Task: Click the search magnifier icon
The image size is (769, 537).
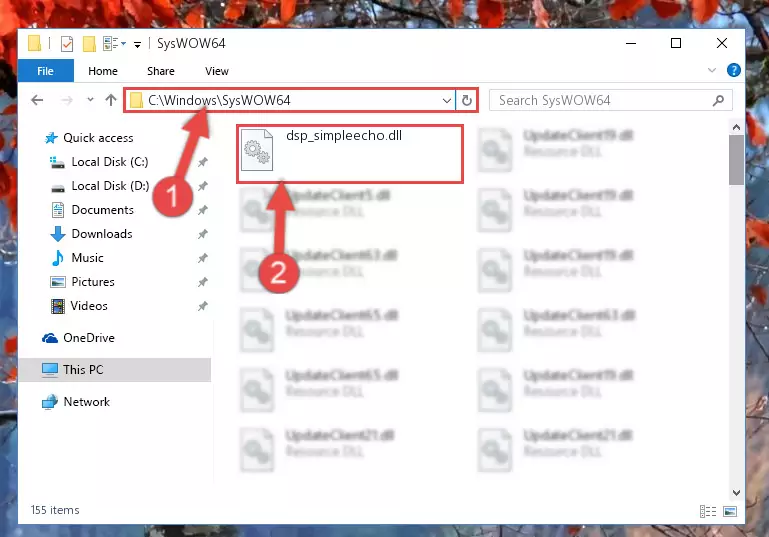Action: [718, 101]
